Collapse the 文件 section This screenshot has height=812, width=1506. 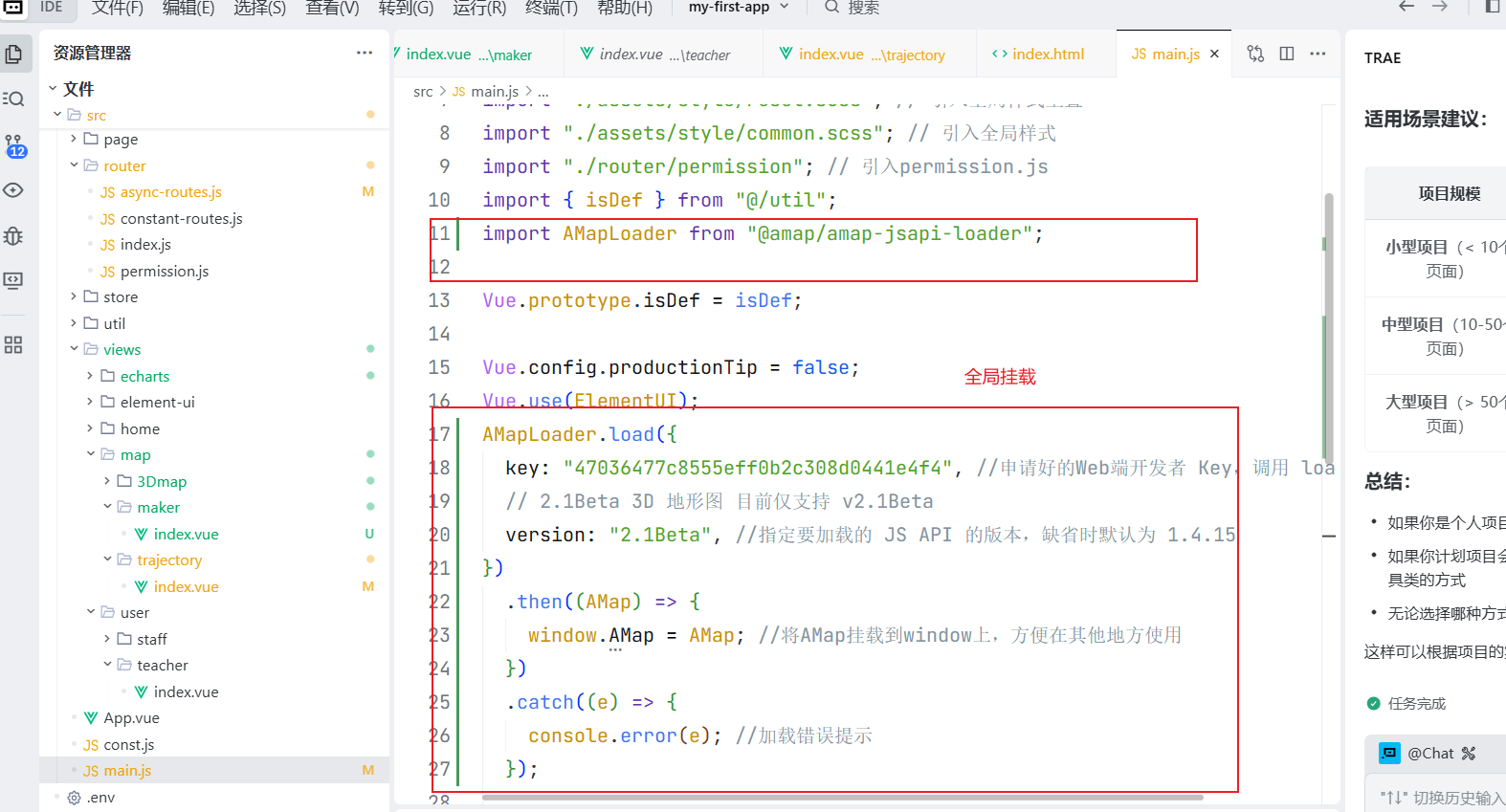53,88
